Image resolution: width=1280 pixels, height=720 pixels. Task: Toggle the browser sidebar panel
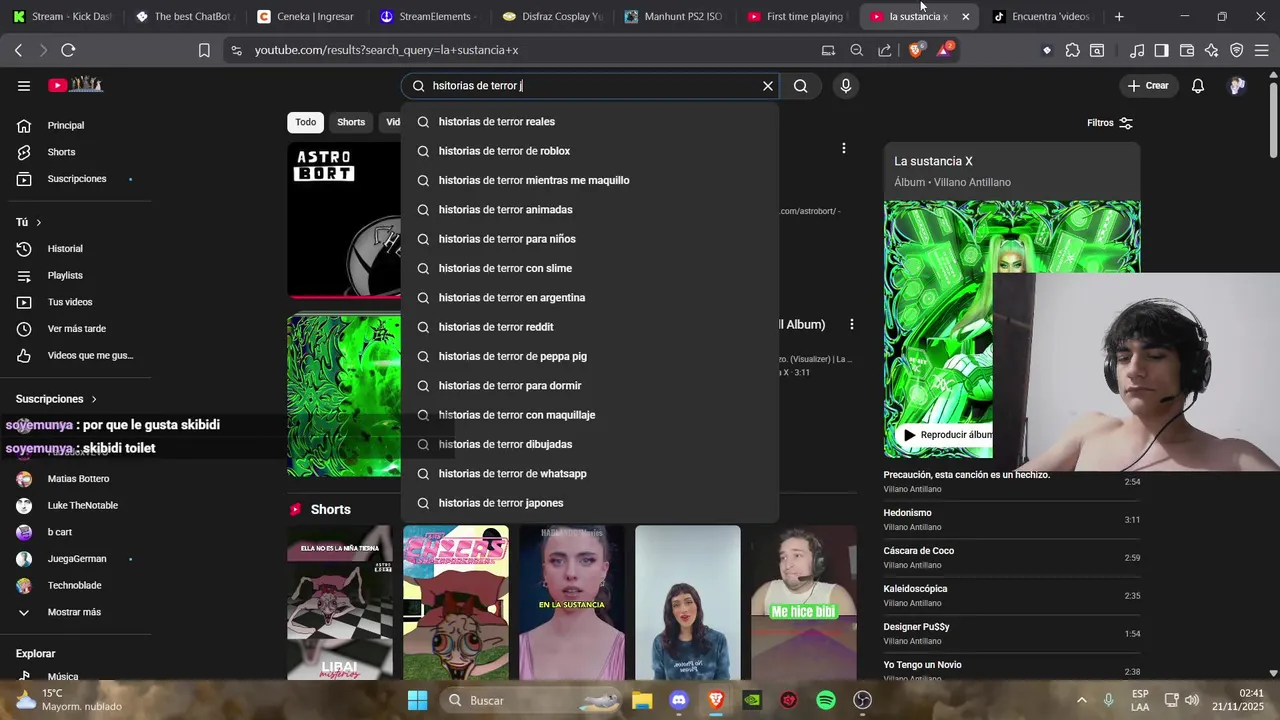click(1161, 50)
